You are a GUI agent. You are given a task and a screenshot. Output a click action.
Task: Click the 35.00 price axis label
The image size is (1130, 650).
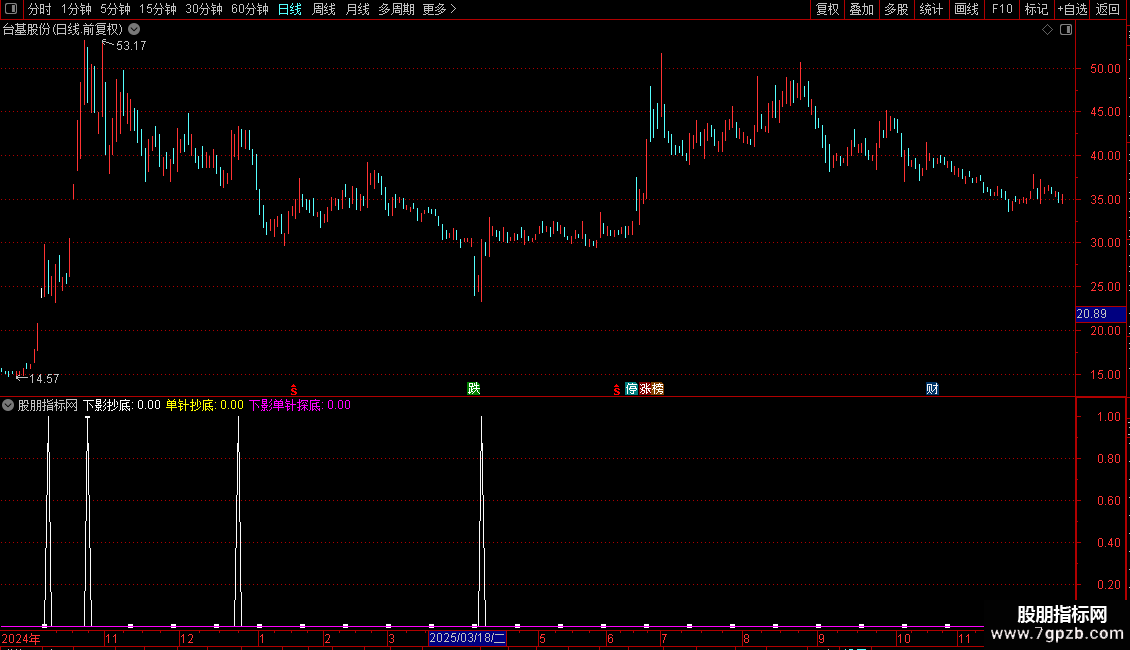tap(1105, 200)
